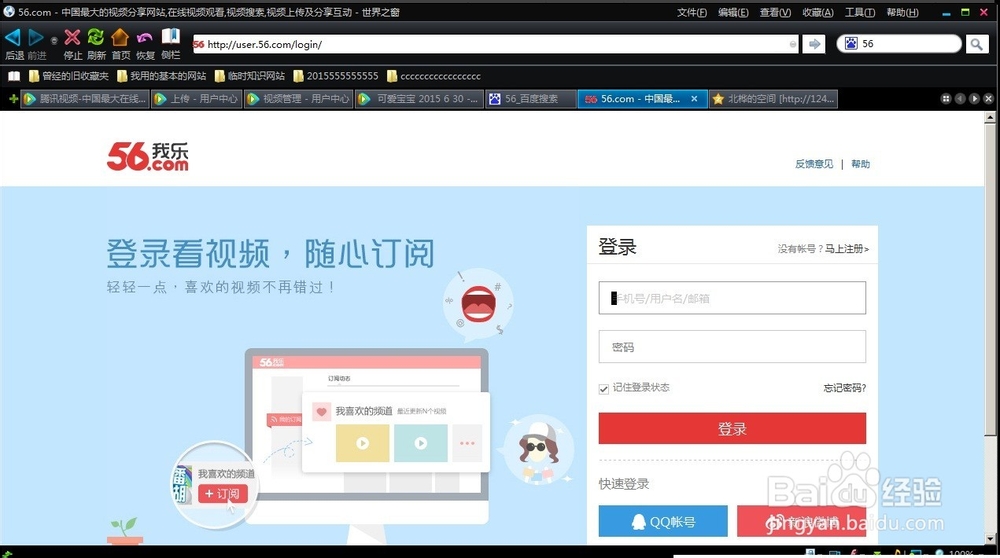Open the 我用的基本的网站 bookmark folder
1000x558 pixels.
(162, 77)
